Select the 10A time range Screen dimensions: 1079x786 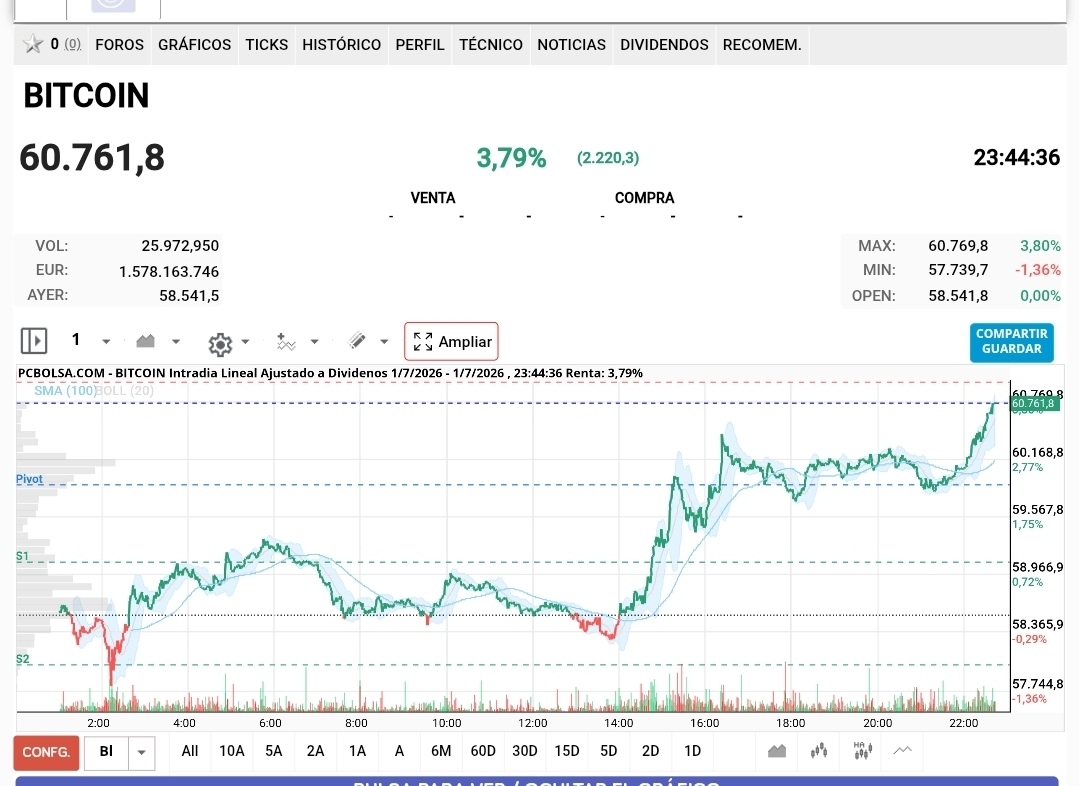pyautogui.click(x=232, y=751)
